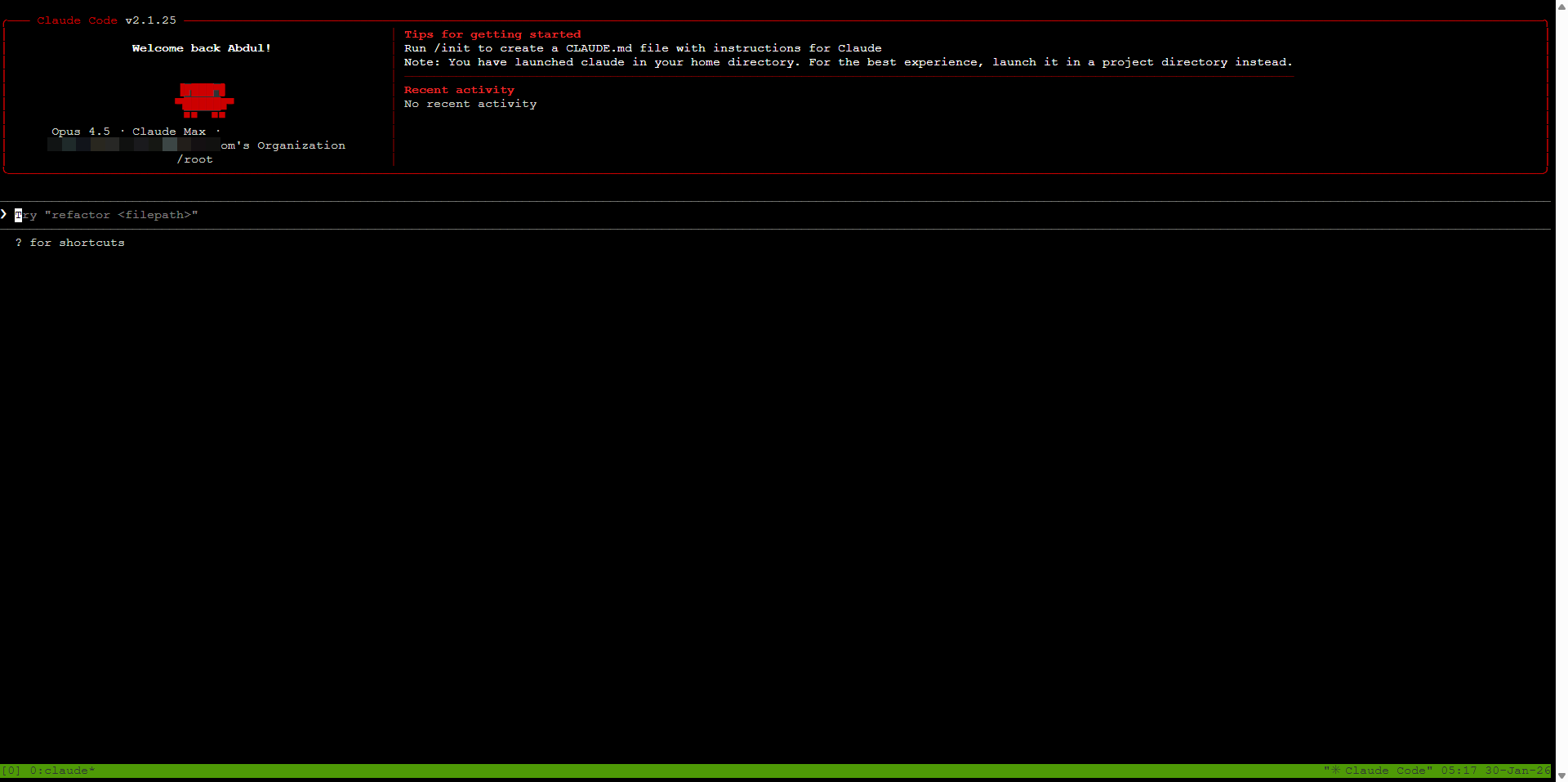Click the '/root' working directory path
1568x782 pixels.
click(194, 159)
